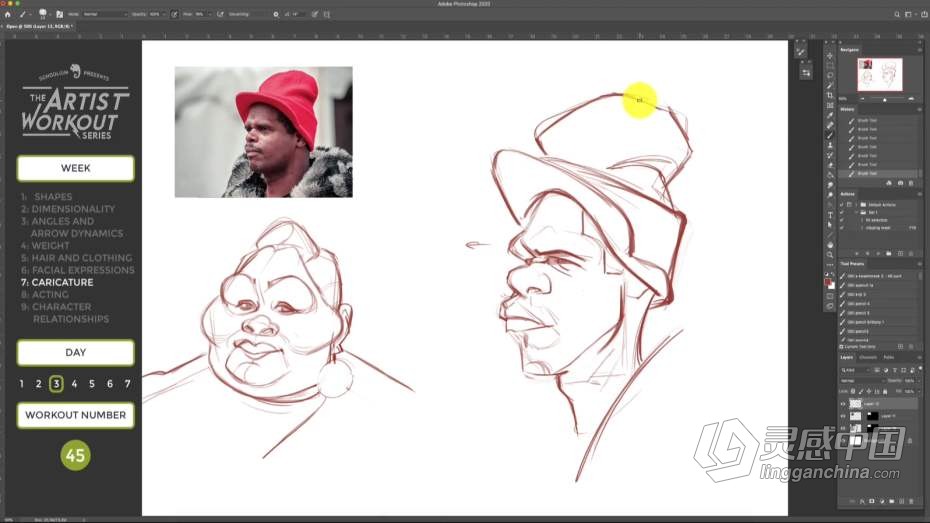Toggle visibility of the top layer

pyautogui.click(x=843, y=404)
